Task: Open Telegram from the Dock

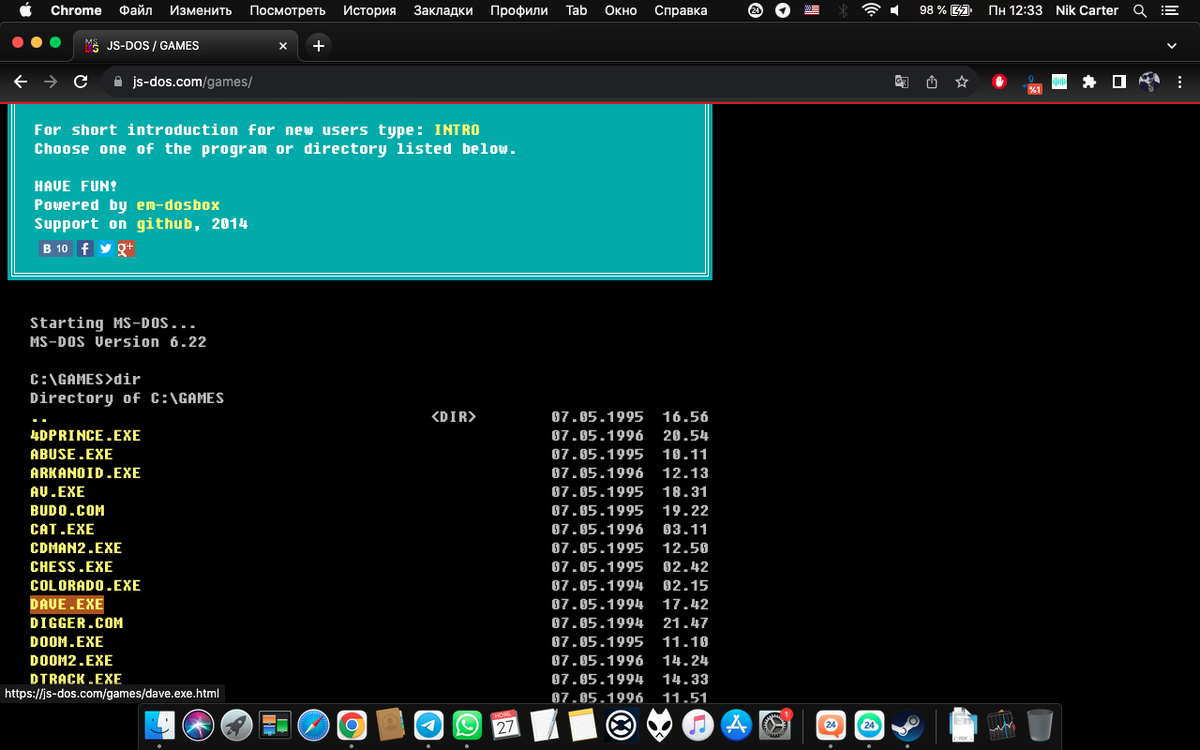Action: pyautogui.click(x=429, y=724)
